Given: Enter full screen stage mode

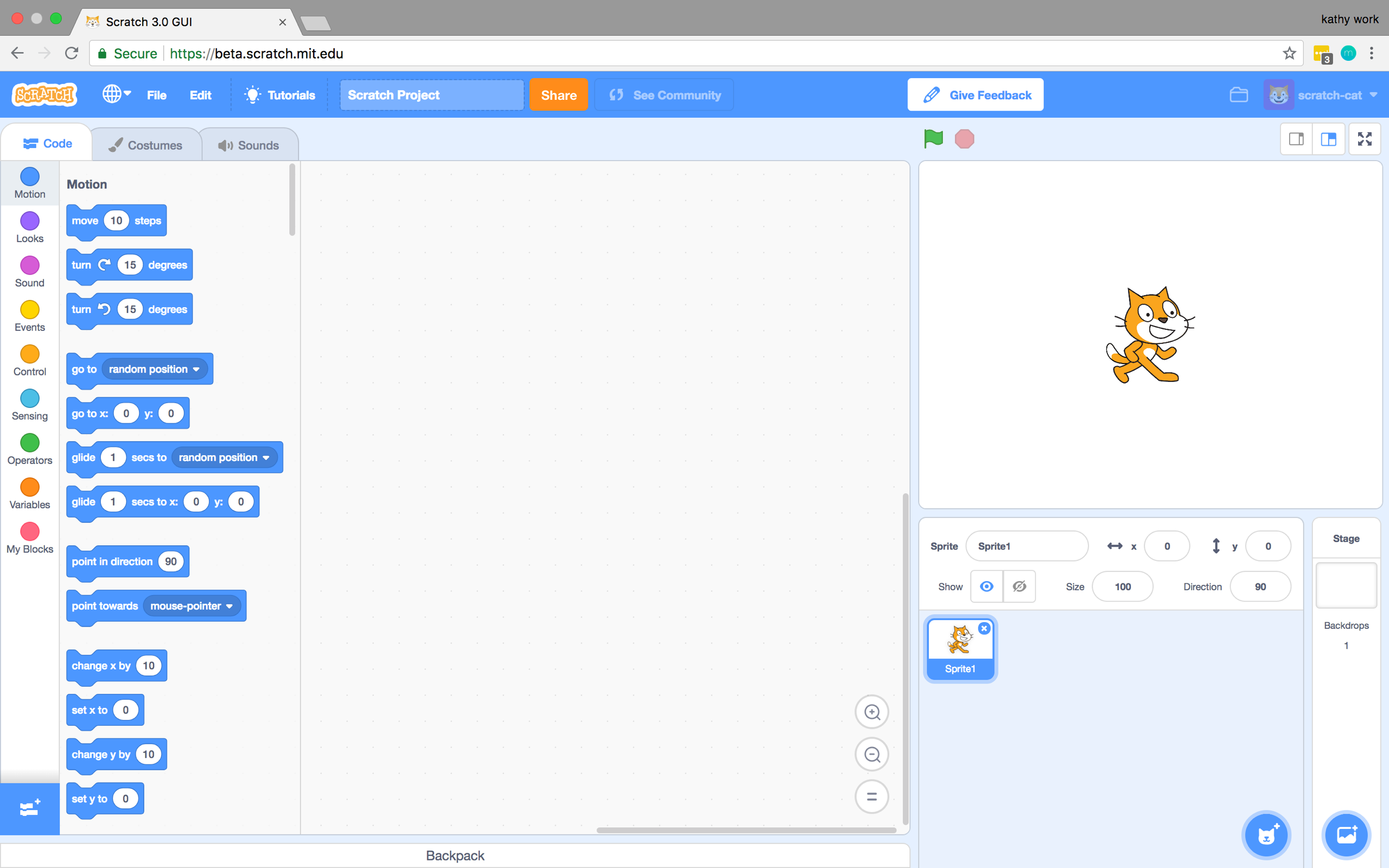Looking at the screenshot, I should (1365, 139).
